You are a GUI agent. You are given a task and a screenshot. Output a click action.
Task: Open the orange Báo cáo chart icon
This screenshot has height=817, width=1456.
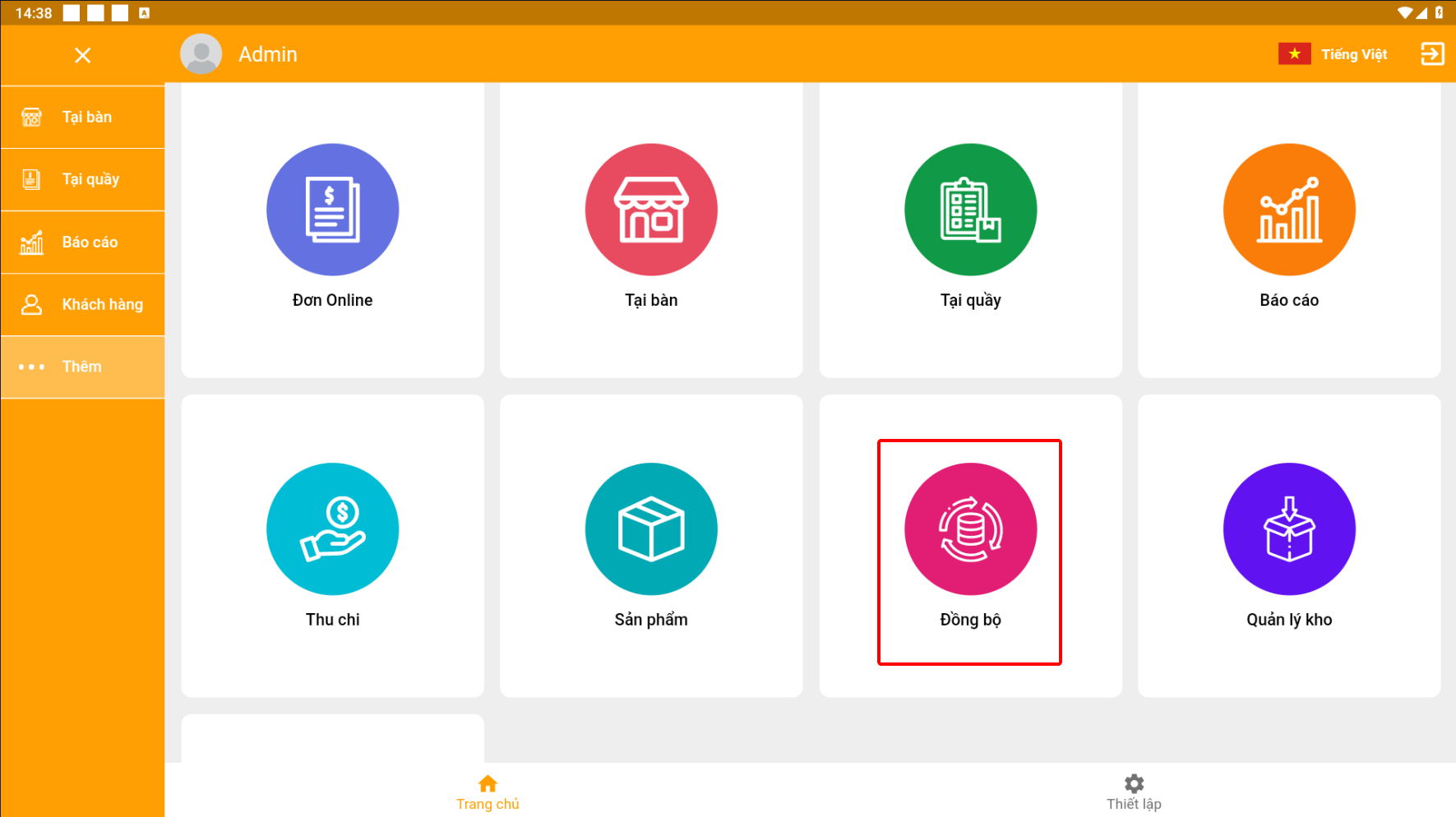coord(1289,210)
